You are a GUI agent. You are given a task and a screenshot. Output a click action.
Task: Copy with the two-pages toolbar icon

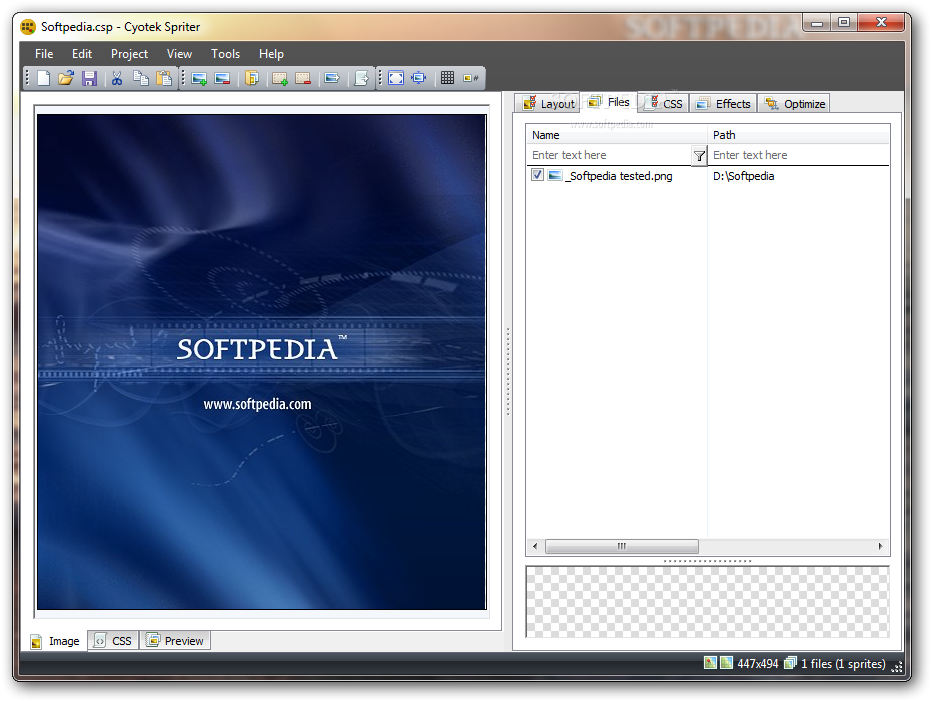141,78
